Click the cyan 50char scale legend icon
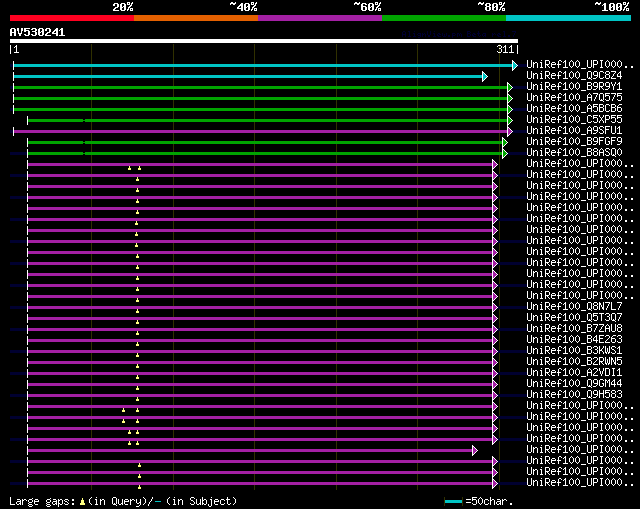 click(454, 501)
